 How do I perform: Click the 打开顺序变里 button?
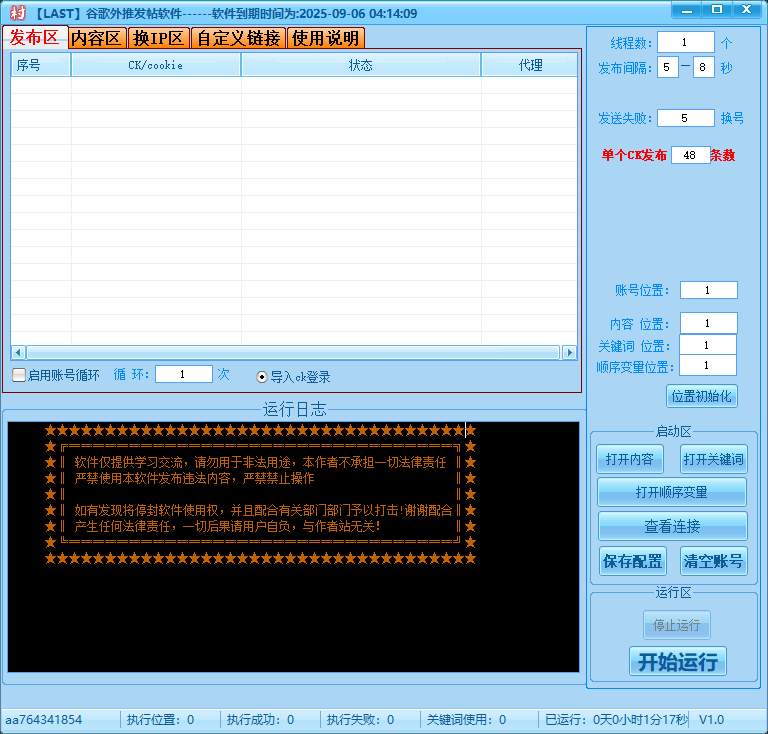pyautogui.click(x=672, y=492)
